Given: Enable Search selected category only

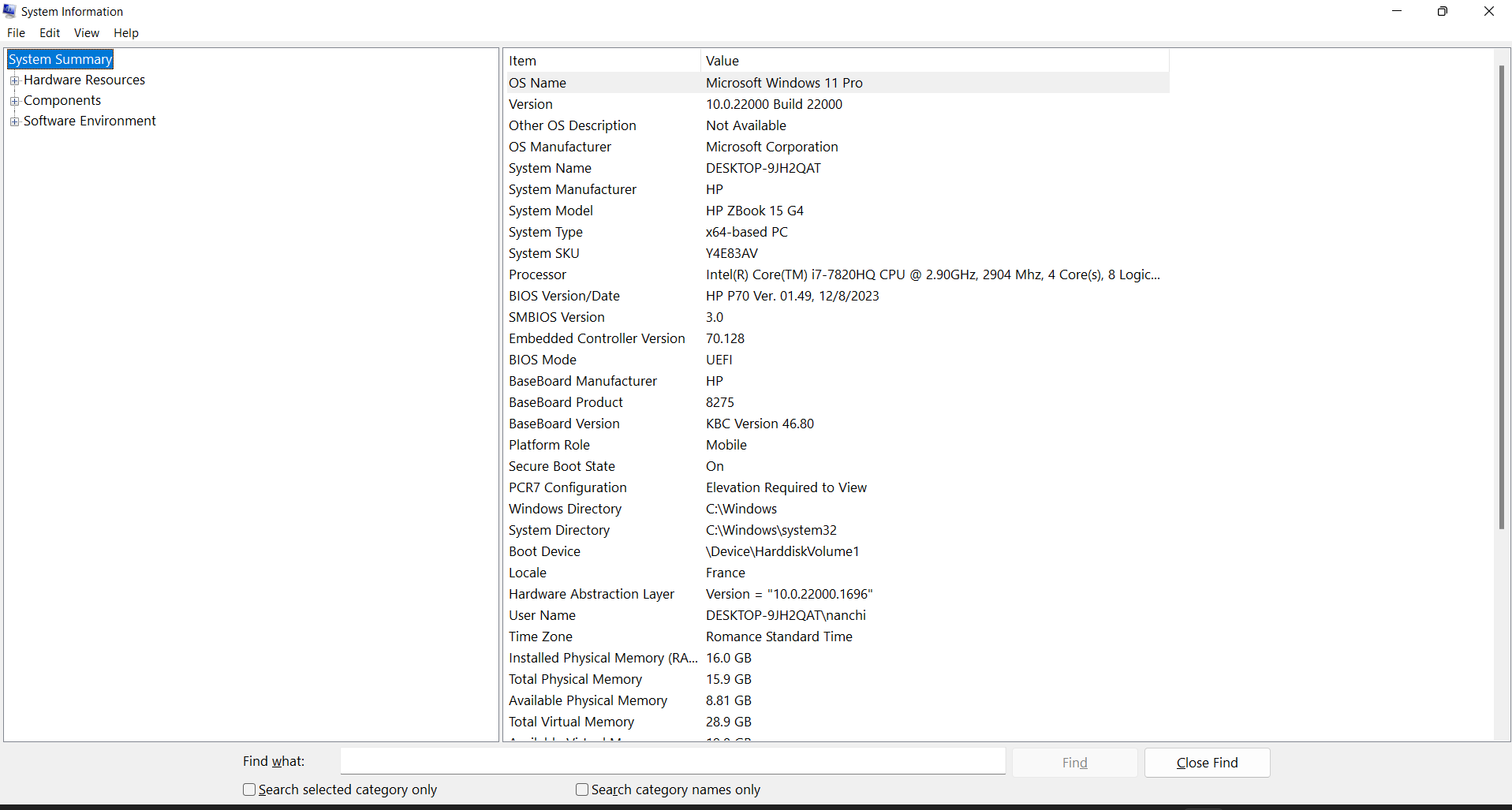Looking at the screenshot, I should click(249, 789).
